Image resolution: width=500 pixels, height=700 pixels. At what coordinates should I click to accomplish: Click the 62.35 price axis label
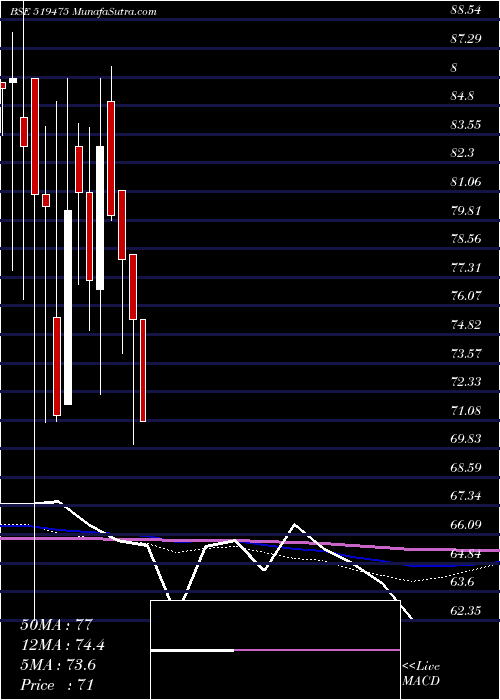click(466, 611)
